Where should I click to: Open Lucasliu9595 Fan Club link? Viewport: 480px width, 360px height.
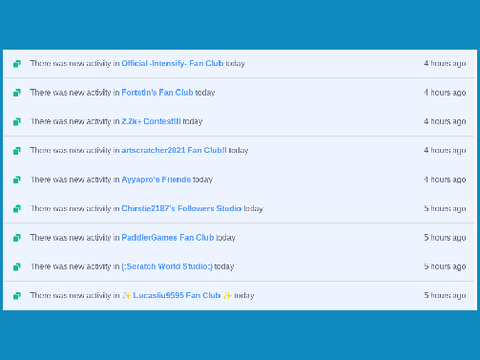click(177, 295)
